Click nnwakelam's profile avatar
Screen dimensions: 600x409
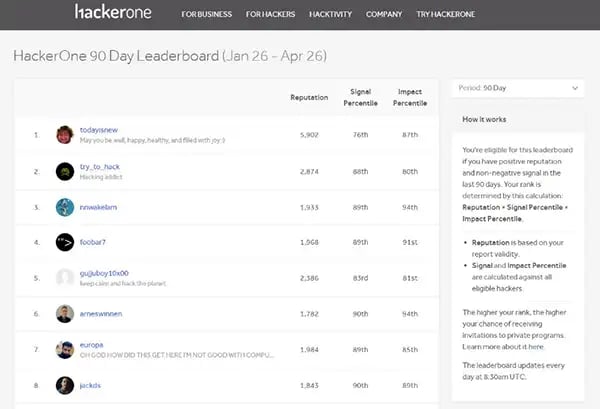pyautogui.click(x=65, y=207)
